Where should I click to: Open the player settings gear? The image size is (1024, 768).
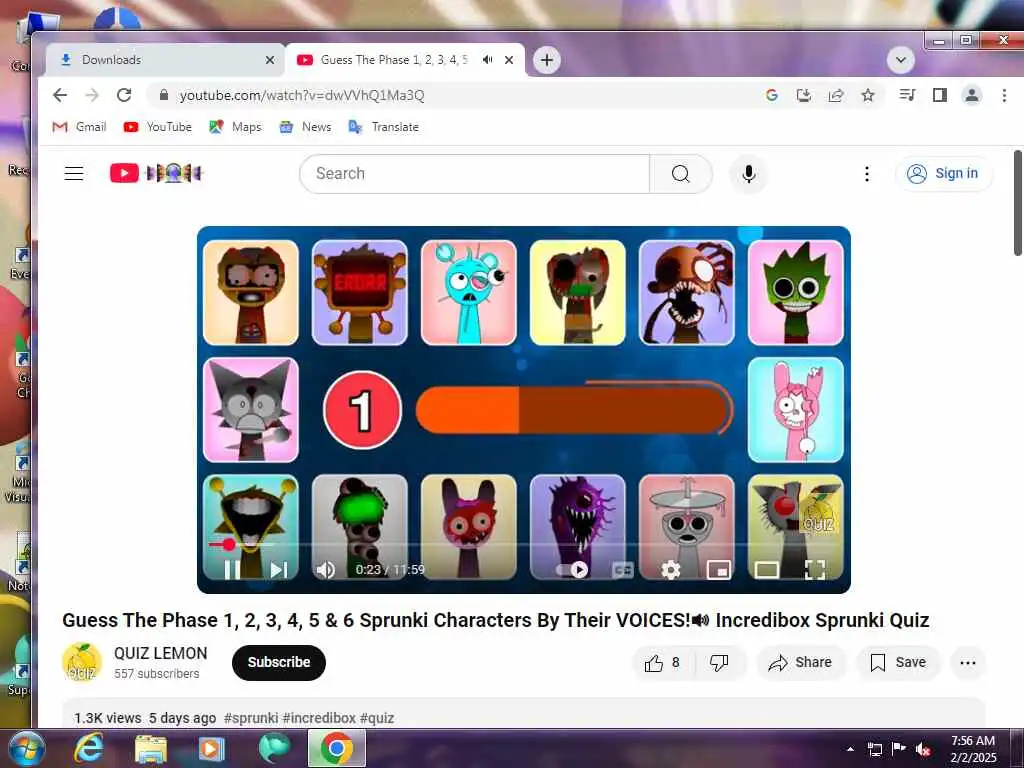(x=671, y=569)
